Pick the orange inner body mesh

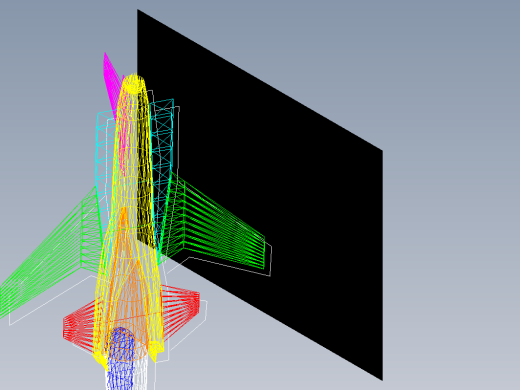pos(128,283)
